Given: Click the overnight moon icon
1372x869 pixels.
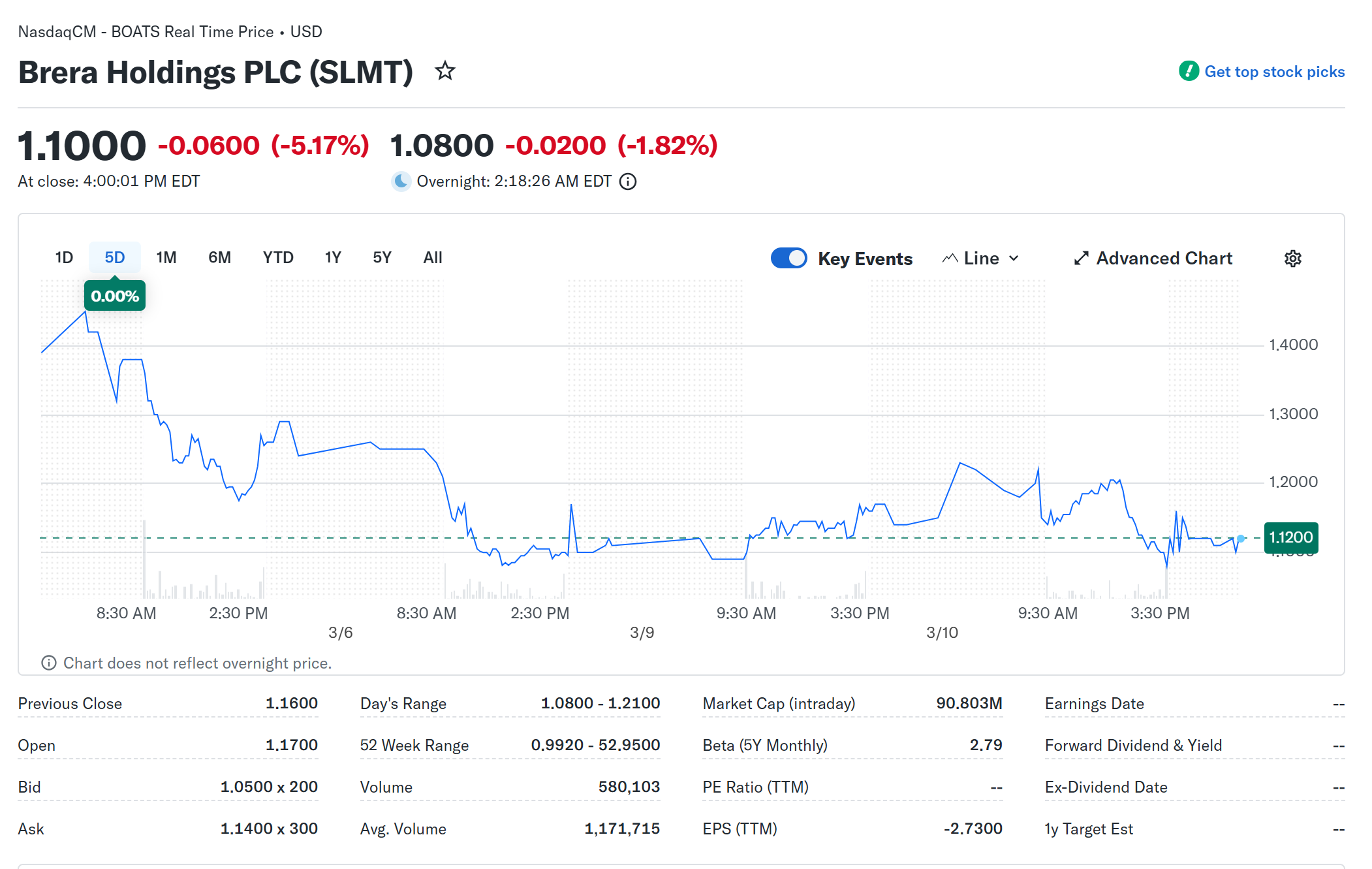Looking at the screenshot, I should (401, 181).
